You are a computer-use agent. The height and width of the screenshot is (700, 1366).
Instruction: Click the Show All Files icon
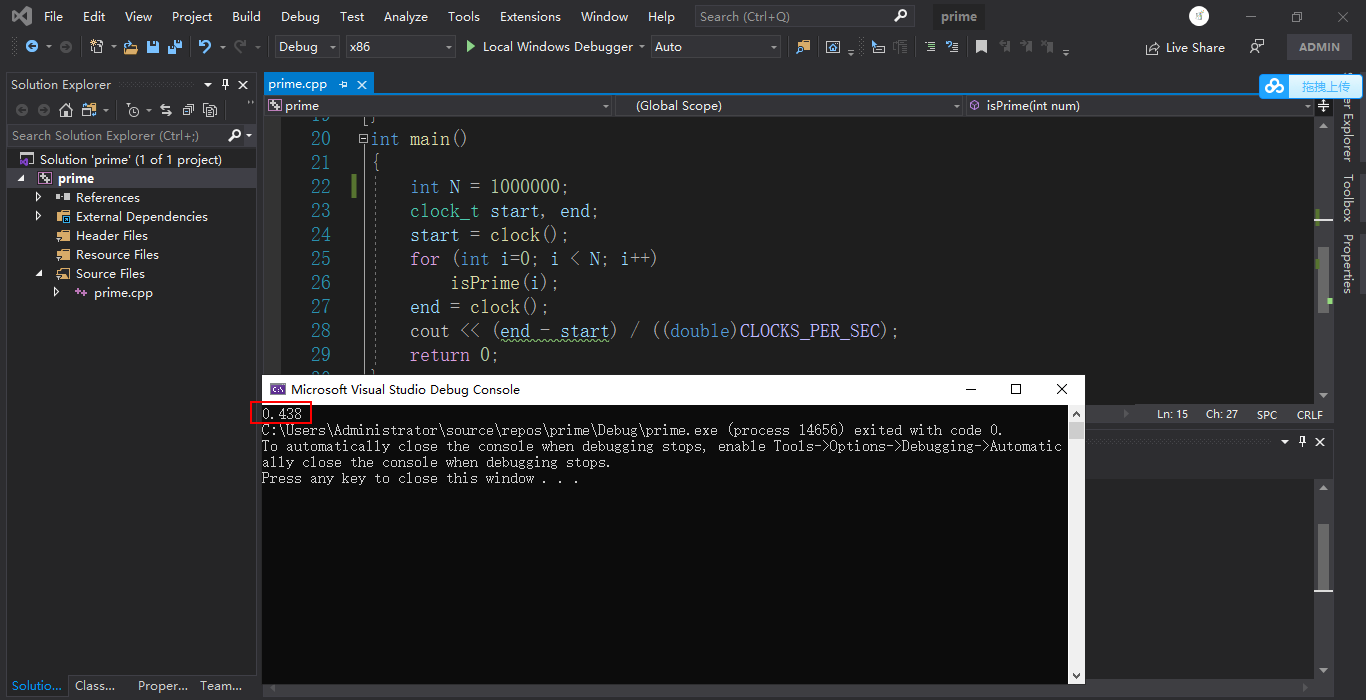(x=210, y=110)
